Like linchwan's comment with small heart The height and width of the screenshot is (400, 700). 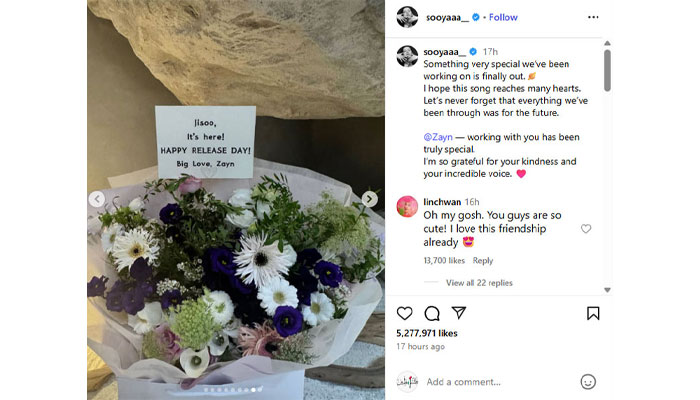586,229
